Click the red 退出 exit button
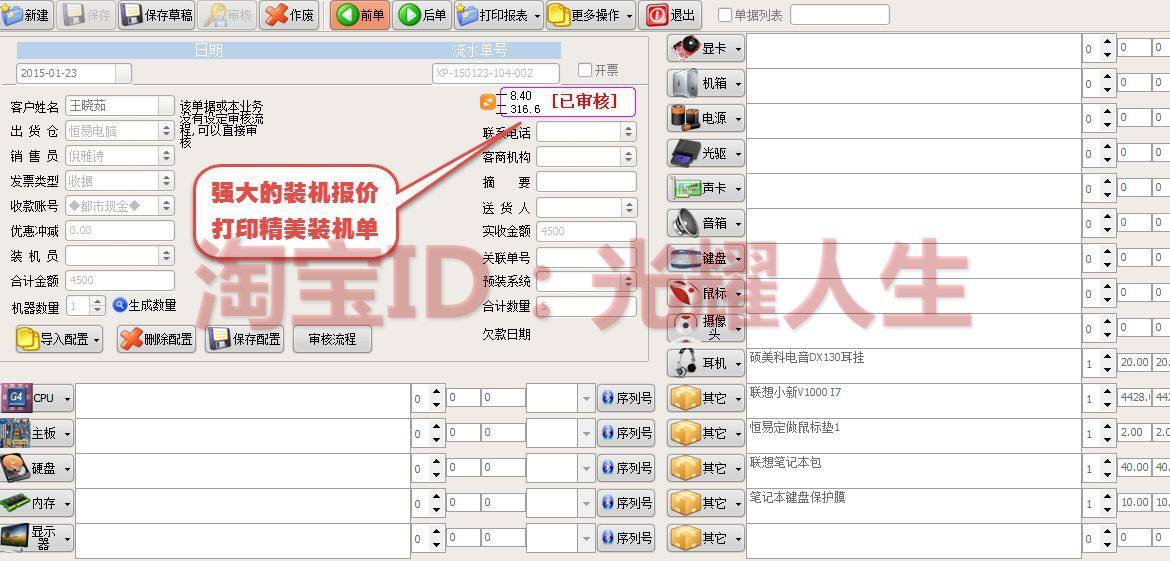This screenshot has height=561, width=1170. (670, 15)
